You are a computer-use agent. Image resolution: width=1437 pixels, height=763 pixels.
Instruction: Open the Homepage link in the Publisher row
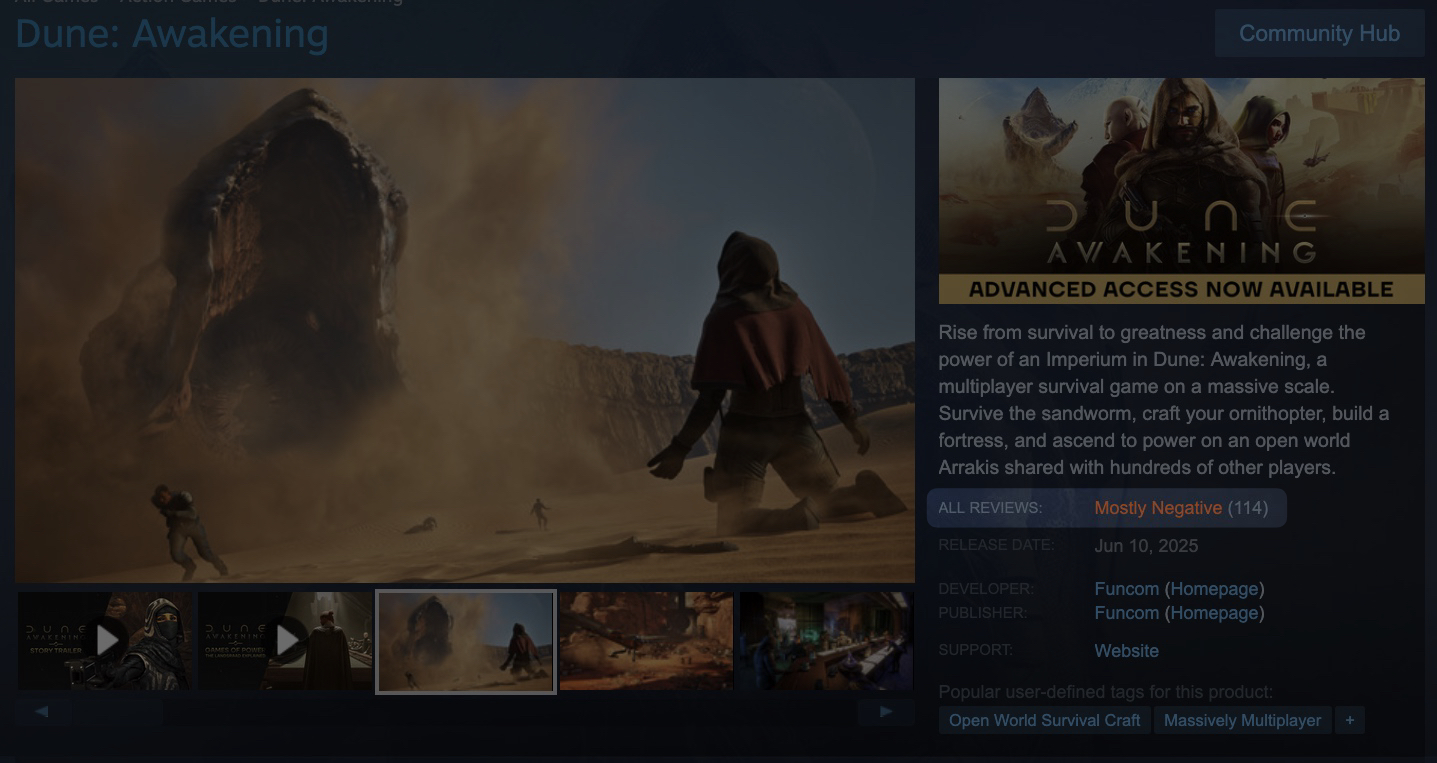(x=1214, y=613)
